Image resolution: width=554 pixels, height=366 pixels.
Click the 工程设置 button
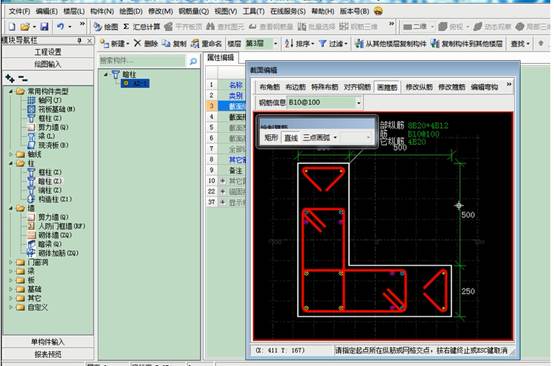click(x=48, y=52)
